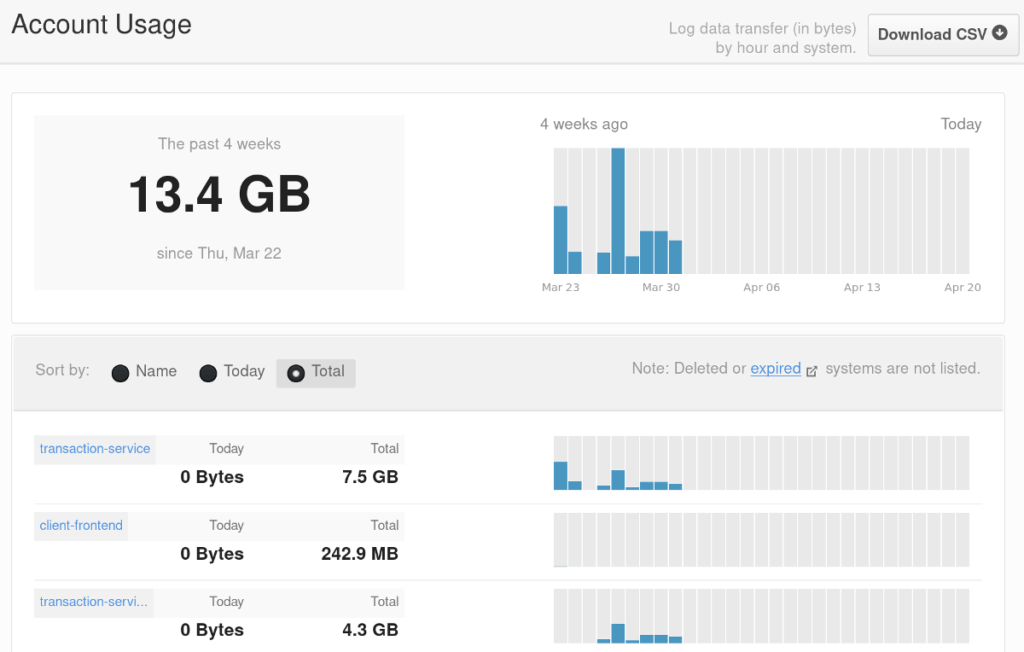Viewport: 1024px width, 652px height.
Task: Select the Total sort radio button
Action: (x=296, y=373)
